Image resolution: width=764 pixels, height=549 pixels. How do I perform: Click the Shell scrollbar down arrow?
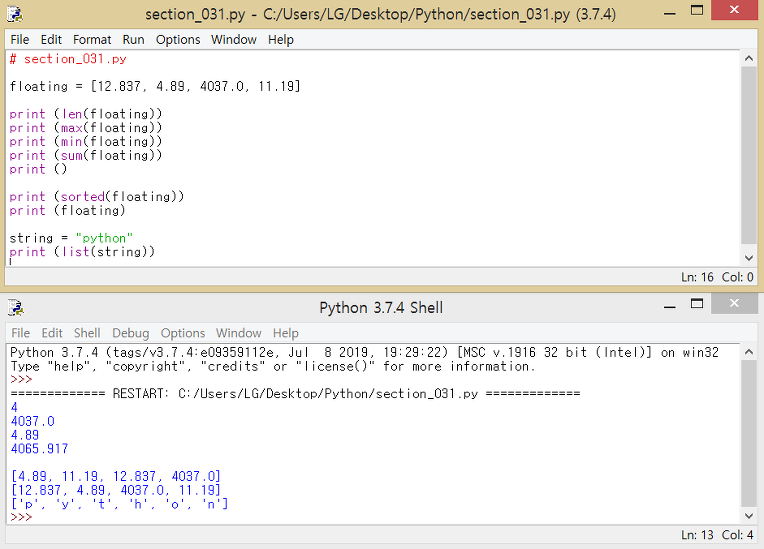point(749,516)
